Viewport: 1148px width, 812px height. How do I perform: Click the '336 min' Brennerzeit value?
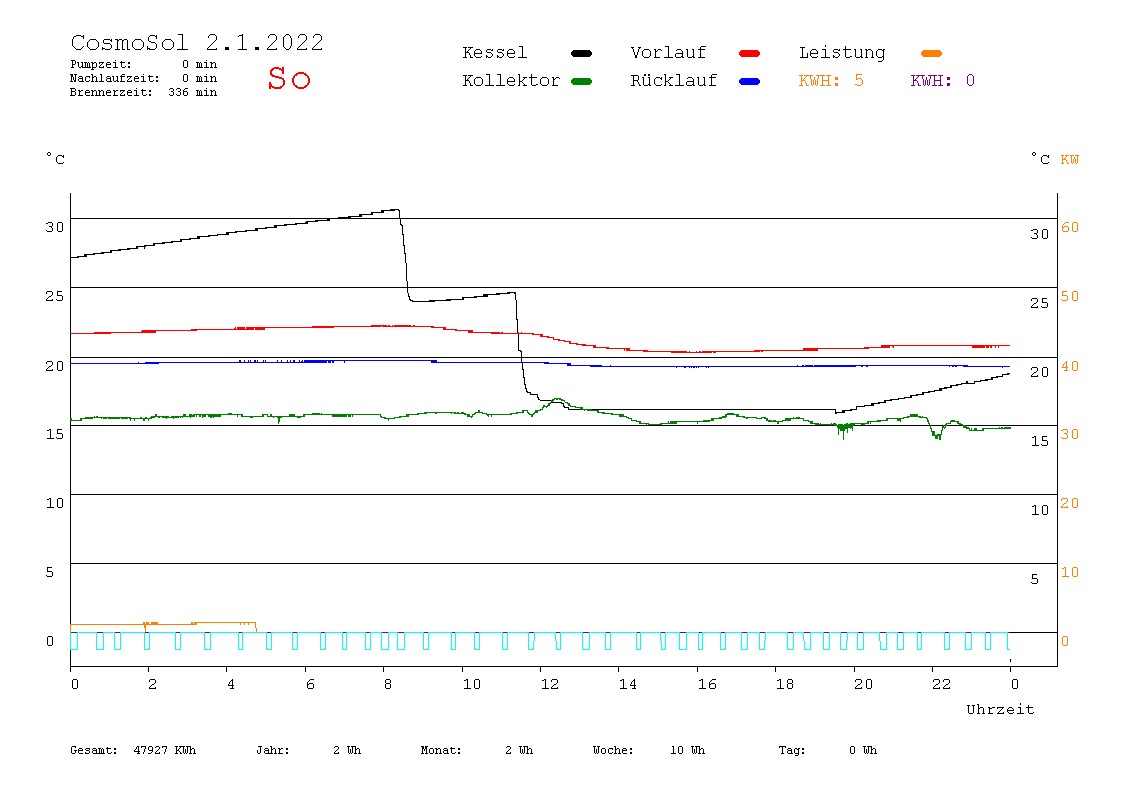[x=193, y=92]
